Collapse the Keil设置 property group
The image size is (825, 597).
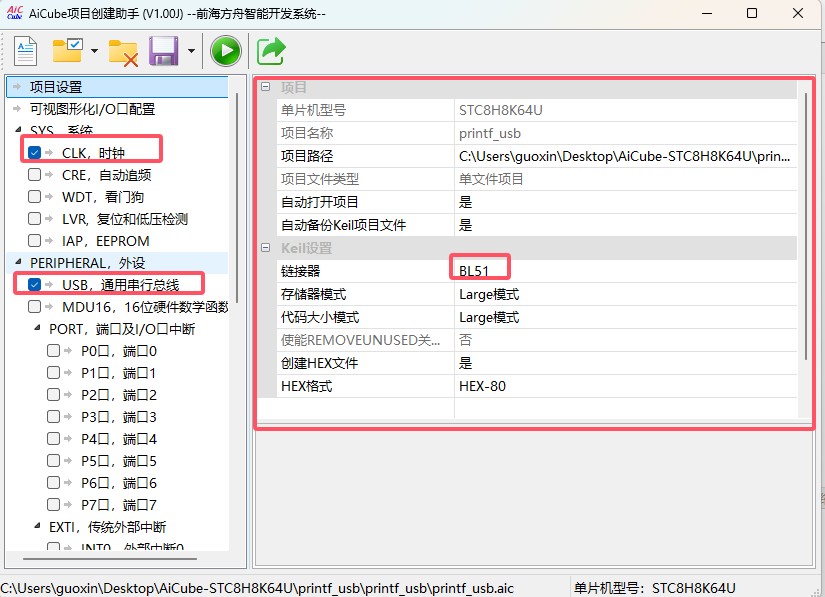[266, 248]
